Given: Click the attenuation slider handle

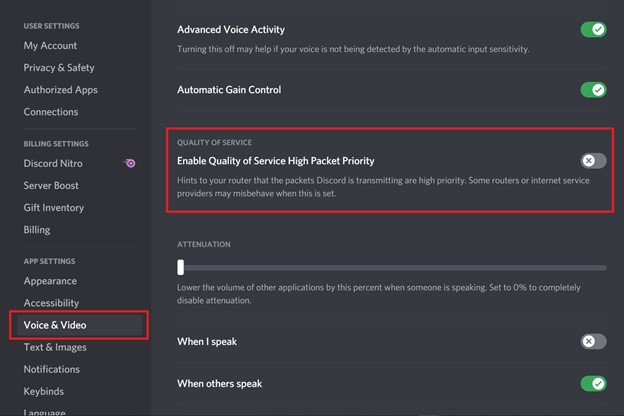Looking at the screenshot, I should pos(181,267).
